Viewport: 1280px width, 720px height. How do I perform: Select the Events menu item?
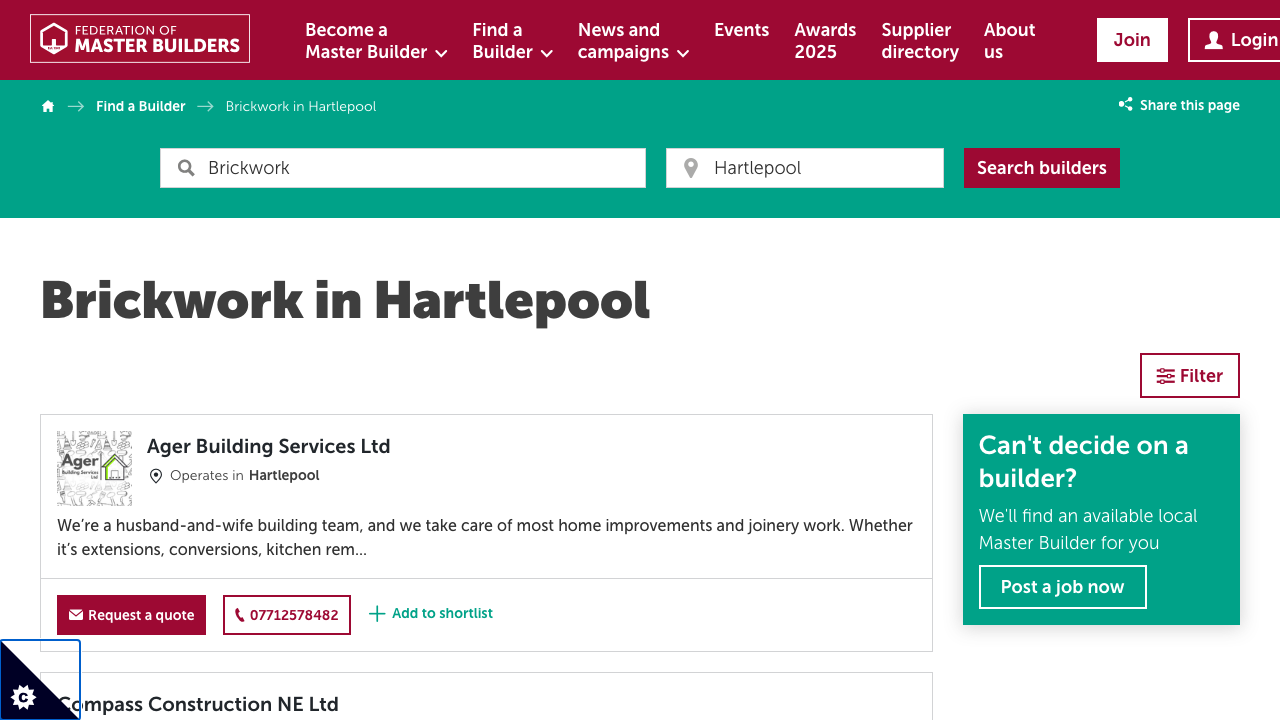(x=741, y=30)
